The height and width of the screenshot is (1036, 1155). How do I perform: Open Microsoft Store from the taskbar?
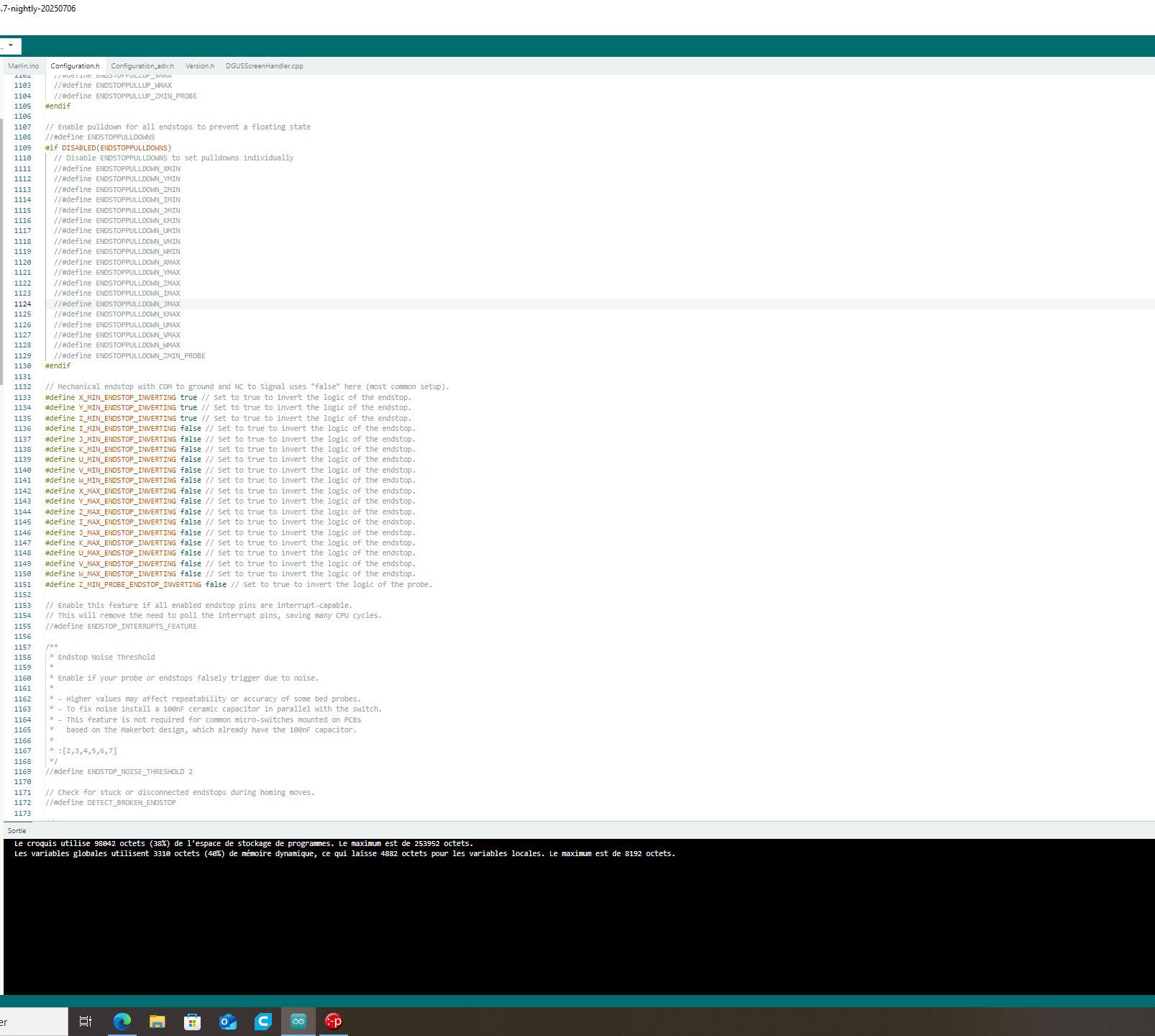(x=192, y=1021)
